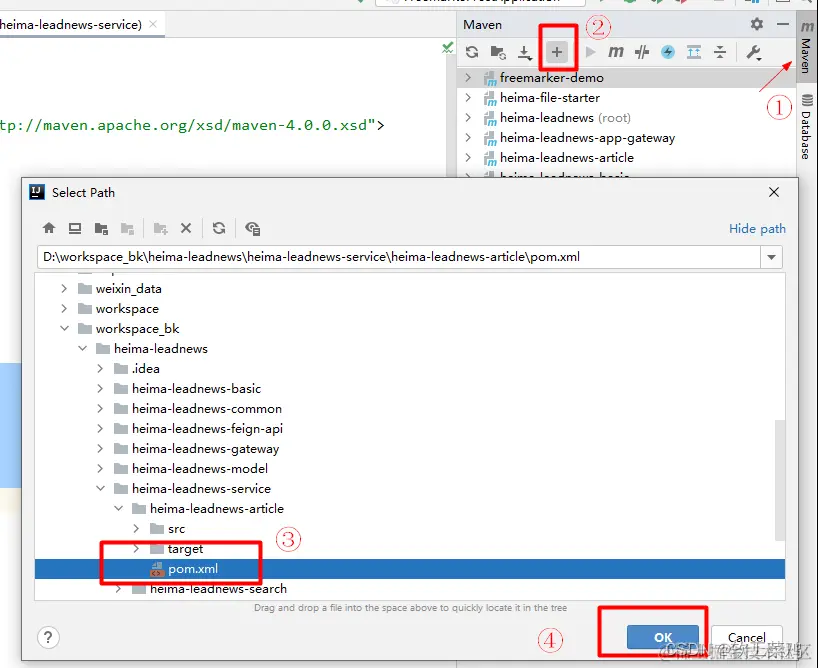Refresh file tree icon in dialog

[x=219, y=228]
